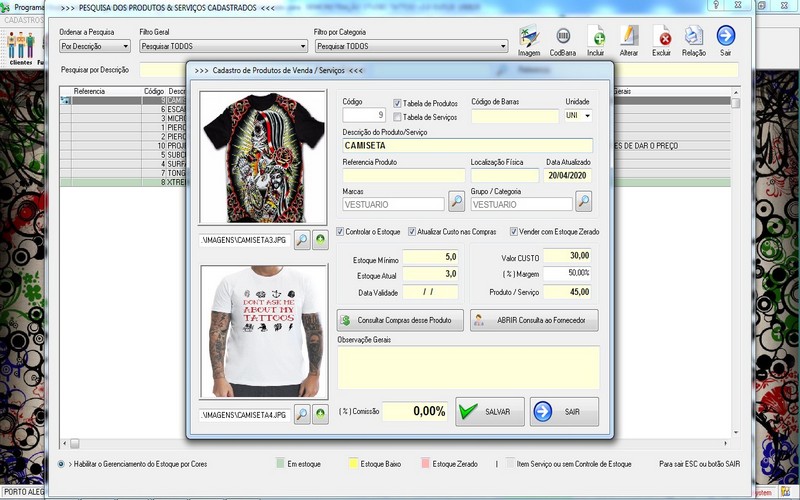800x500 pixels.
Task: Open the Filtro por Categoria dropdown
Action: pyautogui.click(x=411, y=46)
